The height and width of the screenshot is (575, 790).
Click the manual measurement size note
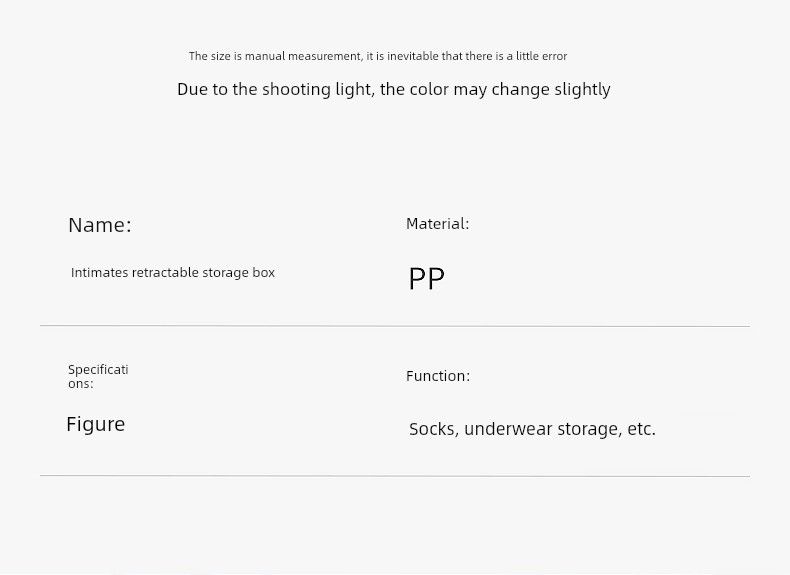[378, 56]
